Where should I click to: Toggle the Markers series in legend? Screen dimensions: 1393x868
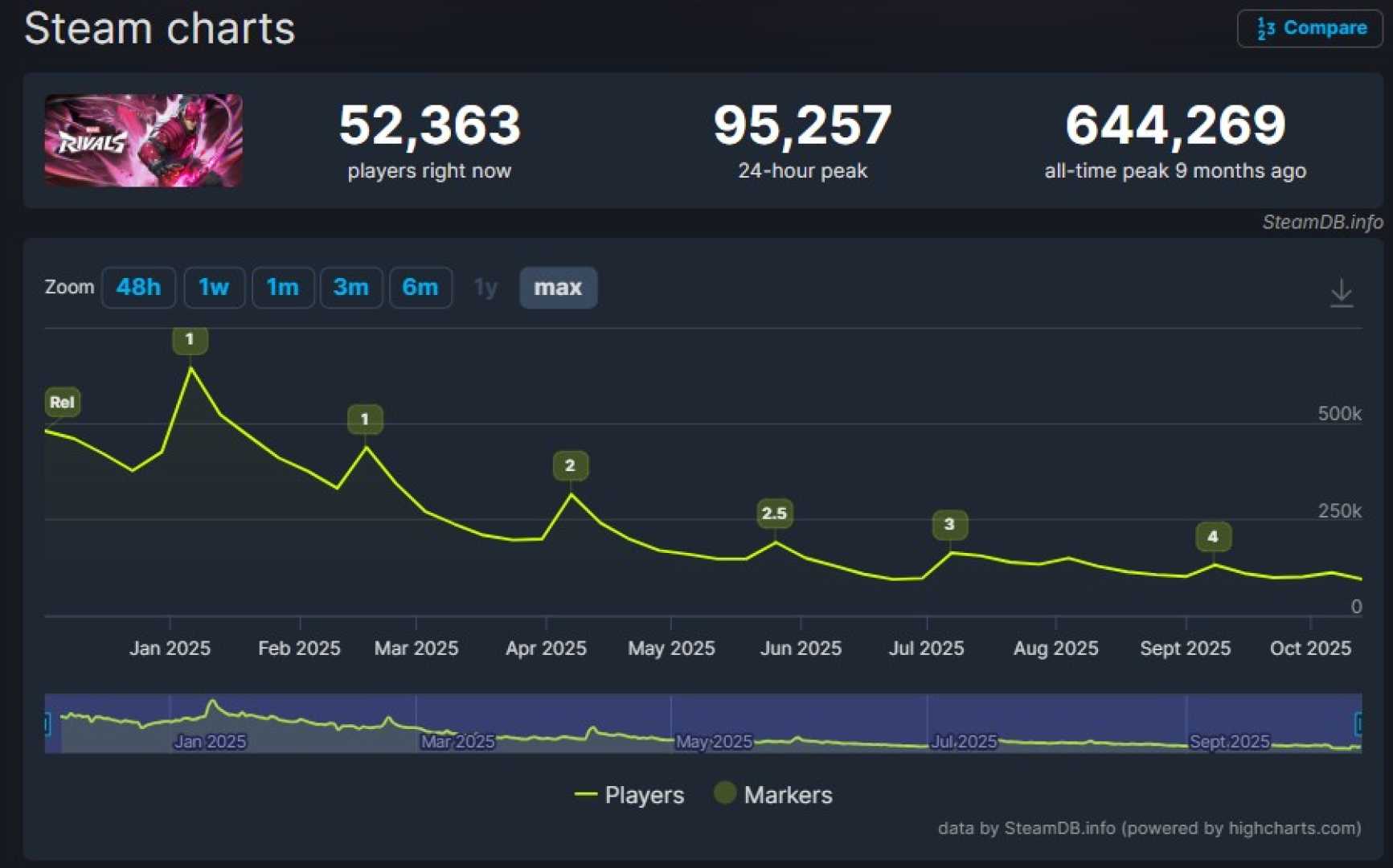pyautogui.click(x=773, y=795)
